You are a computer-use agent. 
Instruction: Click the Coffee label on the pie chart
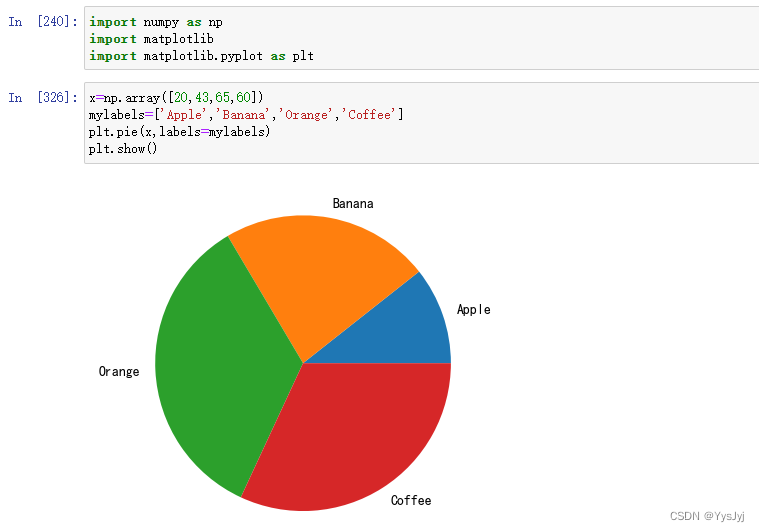point(411,500)
